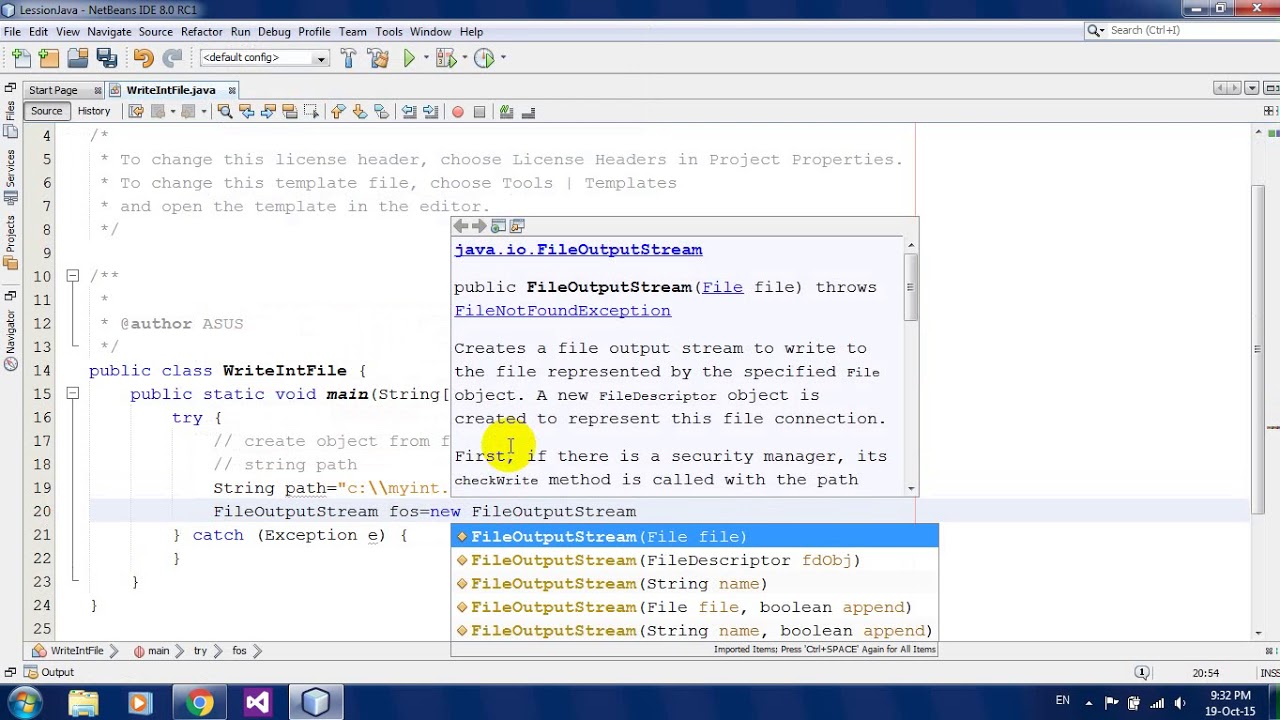Viewport: 1280px width, 720px height.
Task: Toggle Rectangular Selection editor icon
Action: [312, 111]
